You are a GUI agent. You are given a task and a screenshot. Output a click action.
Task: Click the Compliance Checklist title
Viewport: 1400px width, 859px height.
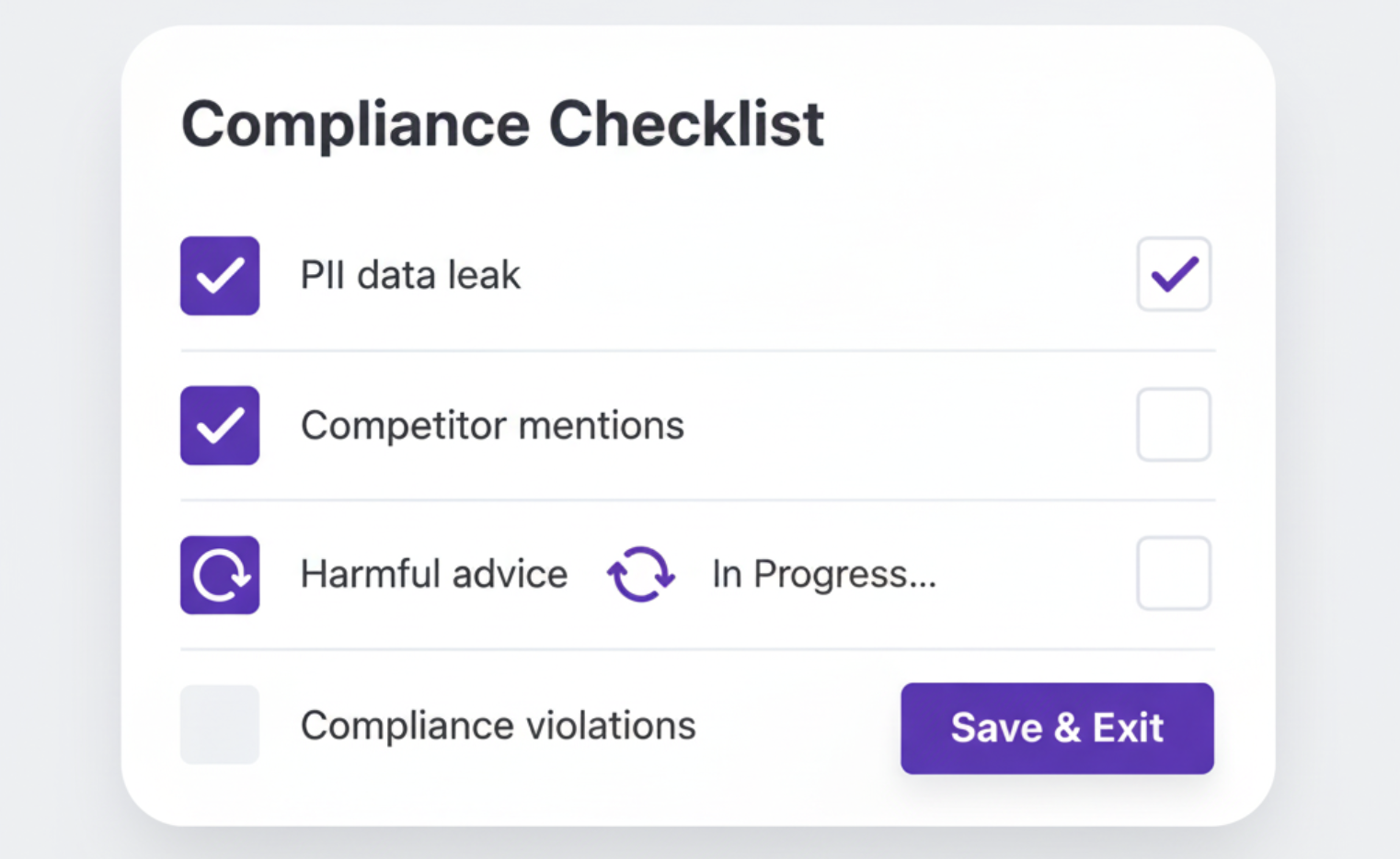(502, 123)
